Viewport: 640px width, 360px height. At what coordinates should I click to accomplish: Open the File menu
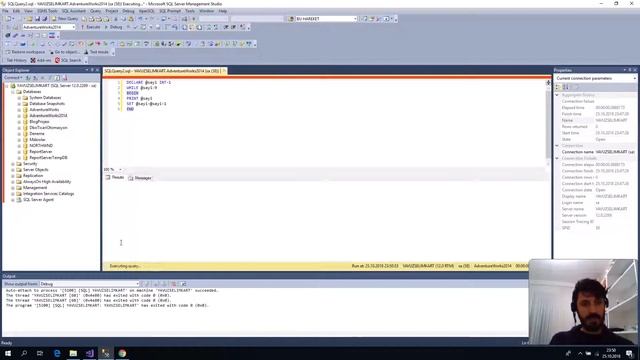coord(5,11)
